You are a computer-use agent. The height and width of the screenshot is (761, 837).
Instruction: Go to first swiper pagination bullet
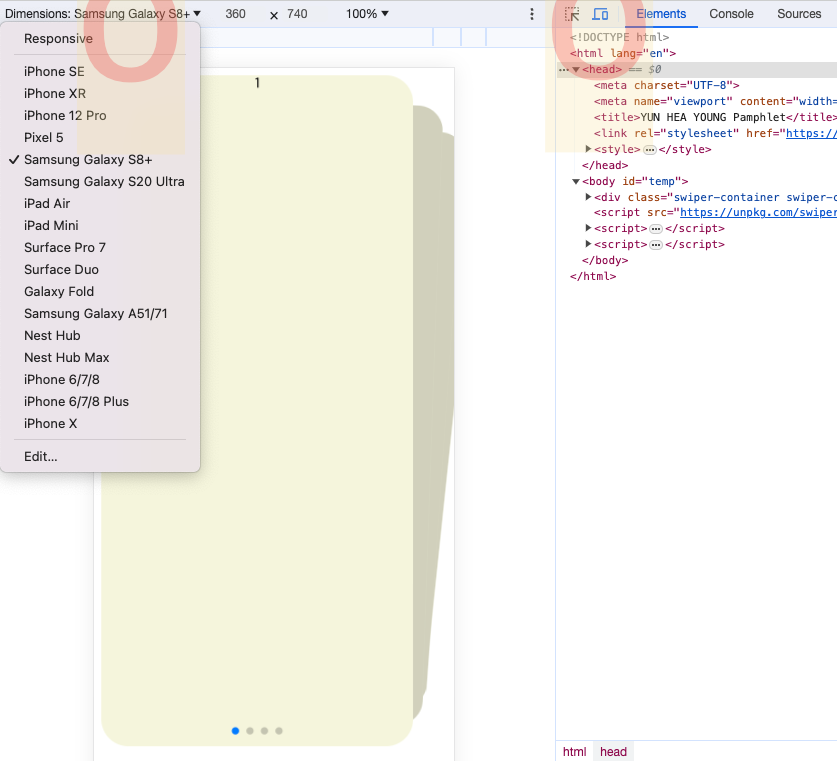point(235,731)
